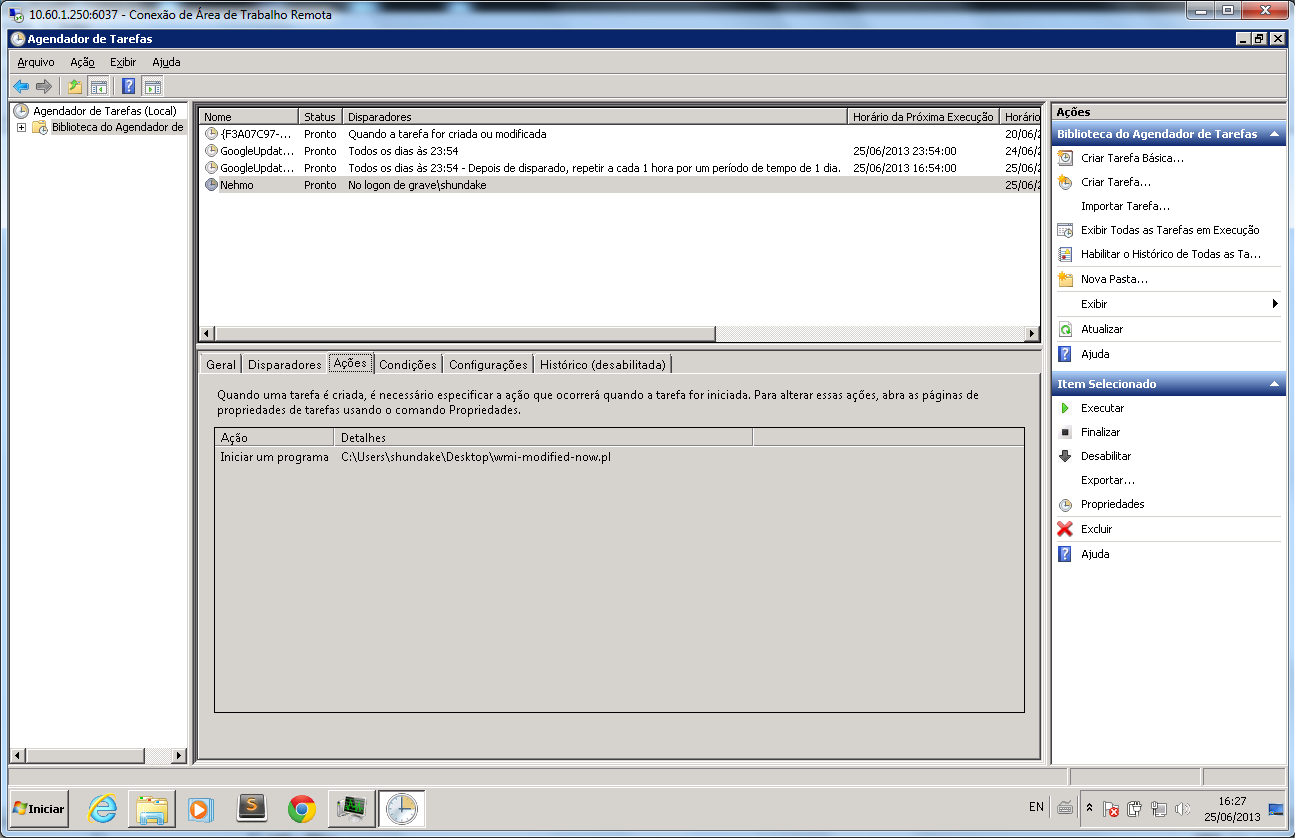Switch to the Geral tab
Viewport: 1295px width, 838px height.
[221, 365]
